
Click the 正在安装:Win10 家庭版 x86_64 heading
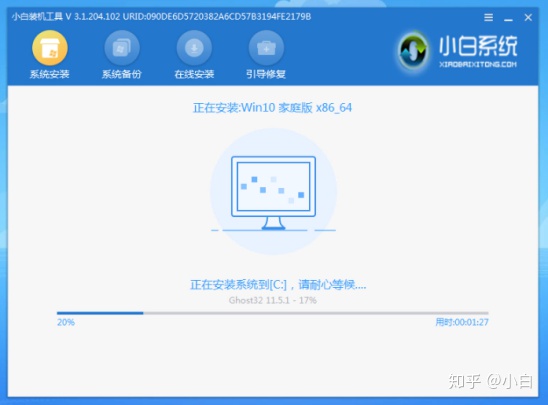272,108
